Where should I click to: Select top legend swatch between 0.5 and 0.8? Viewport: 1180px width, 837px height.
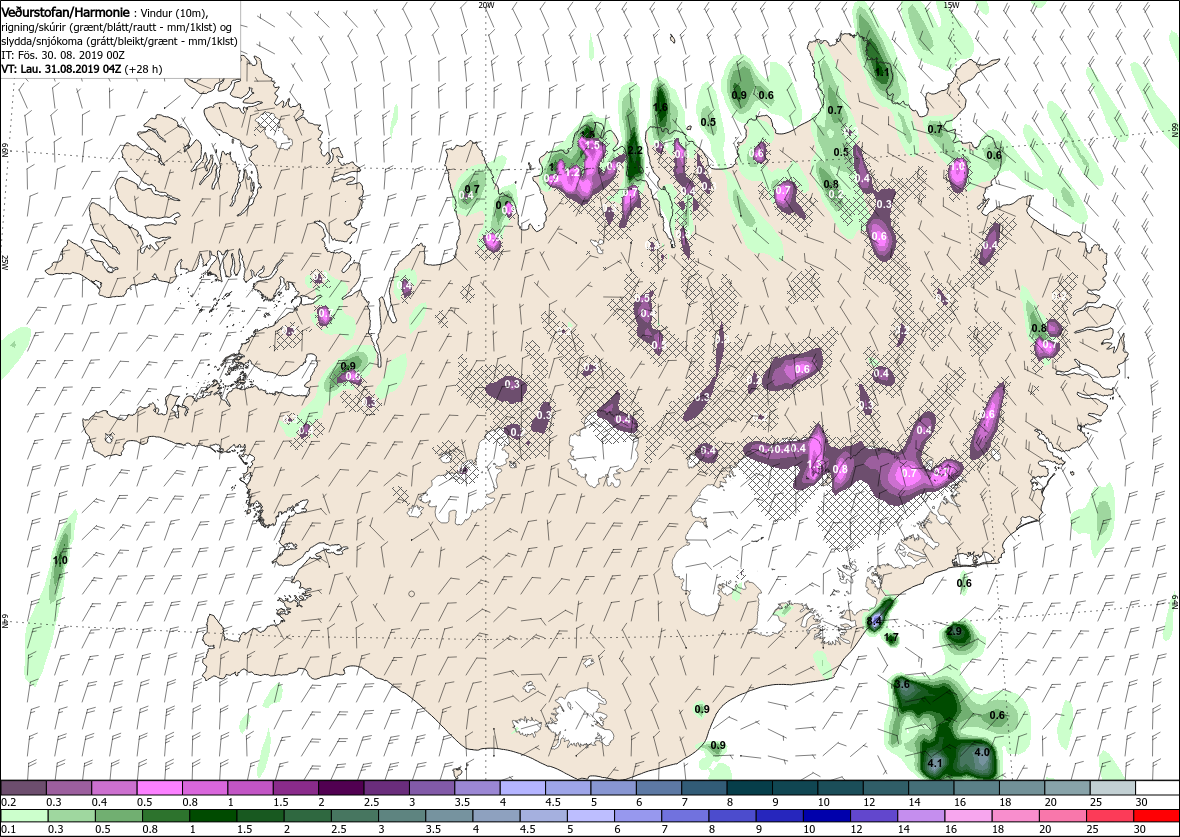160,787
